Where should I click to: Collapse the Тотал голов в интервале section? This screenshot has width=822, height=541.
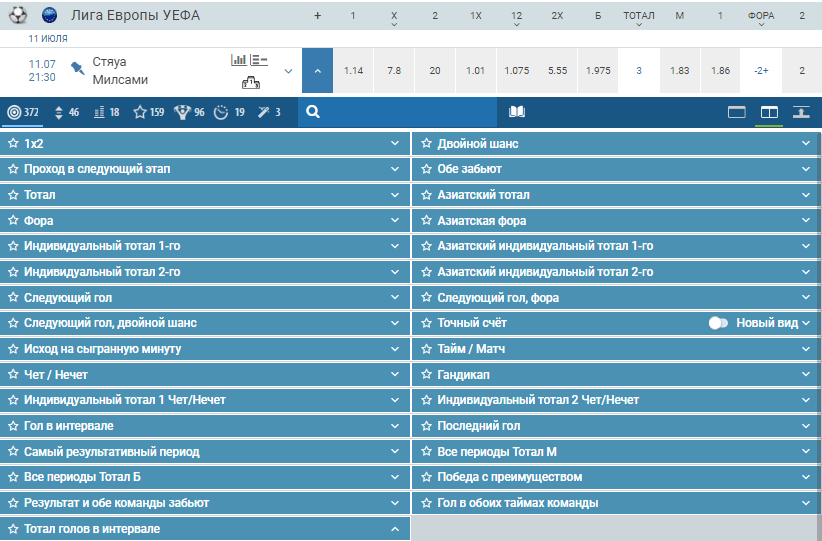395,529
